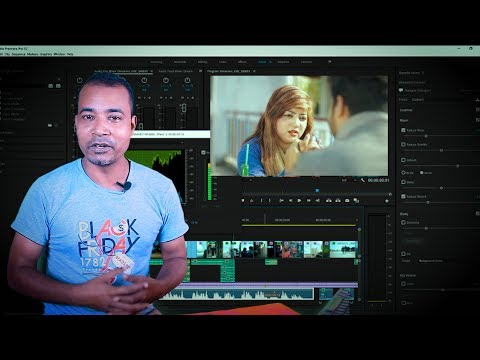Select the Audio Track Mixer panel tab
480x360 pixels.
(x=176, y=71)
